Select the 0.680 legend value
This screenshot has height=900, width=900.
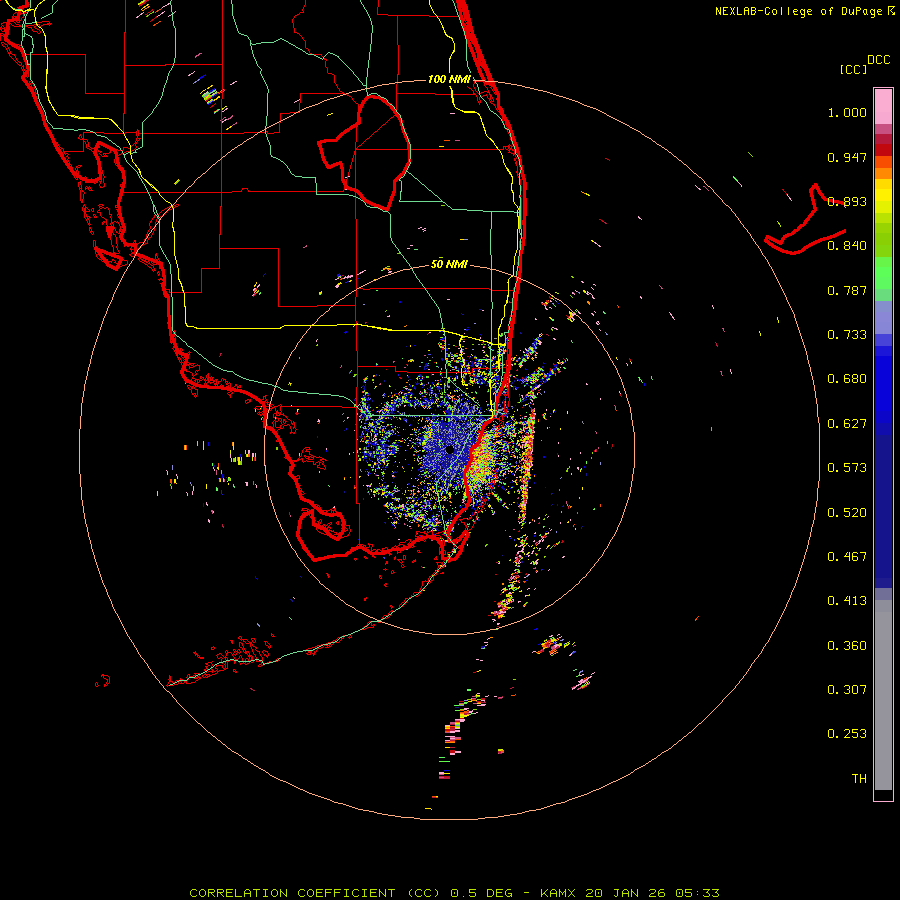tap(847, 379)
